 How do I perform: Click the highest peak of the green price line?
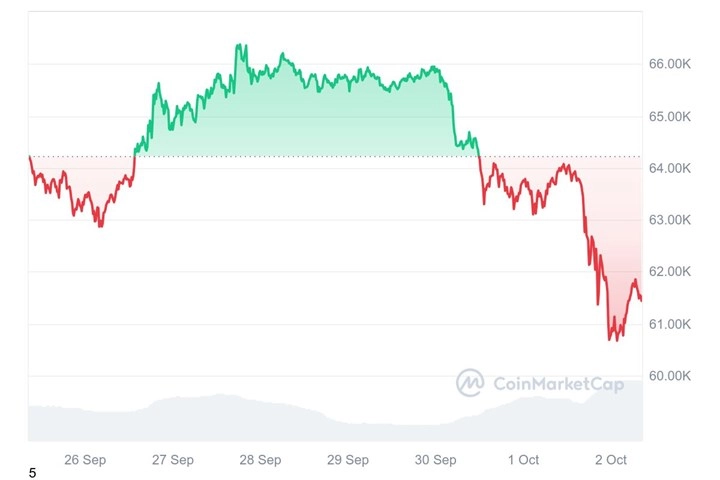pos(238,45)
